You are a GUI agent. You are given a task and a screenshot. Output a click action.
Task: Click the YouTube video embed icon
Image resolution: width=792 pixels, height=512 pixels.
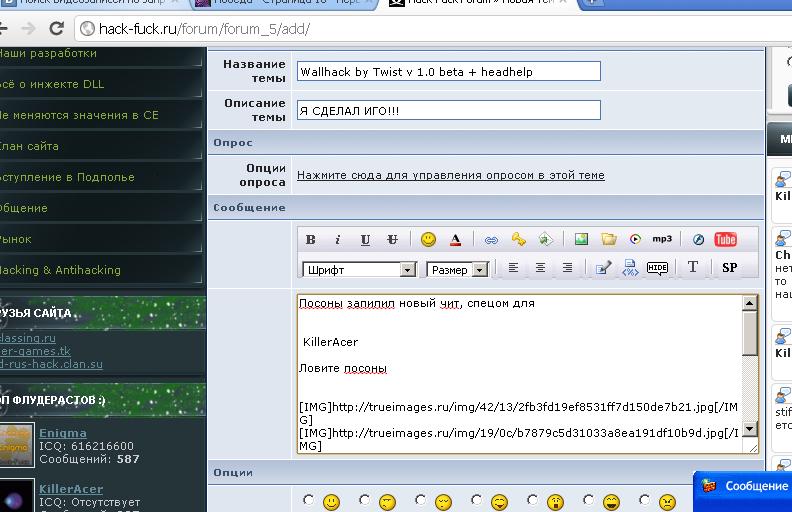pyautogui.click(x=726, y=240)
